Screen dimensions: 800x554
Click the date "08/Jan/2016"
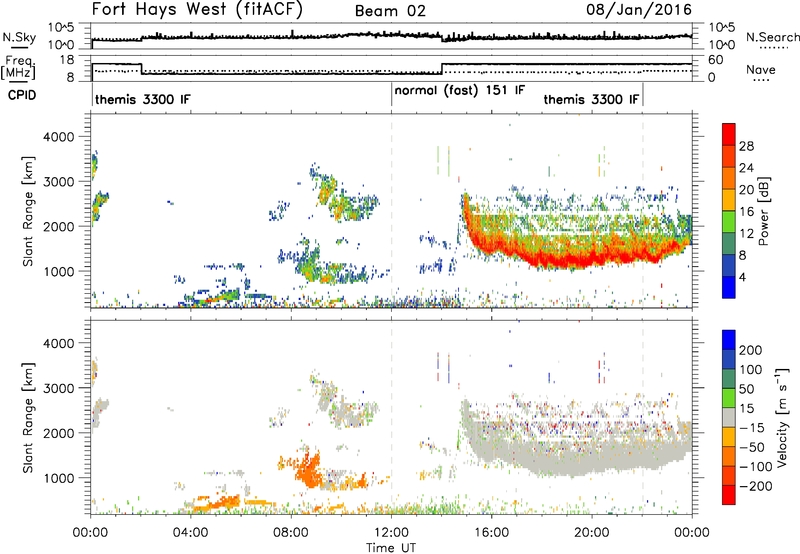(639, 9)
